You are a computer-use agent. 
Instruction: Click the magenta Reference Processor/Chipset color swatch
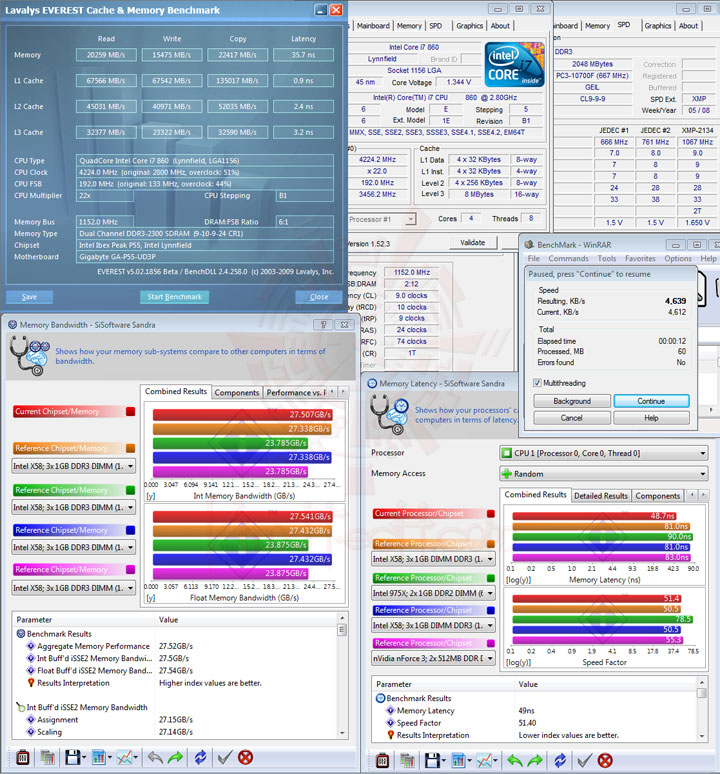click(491, 643)
